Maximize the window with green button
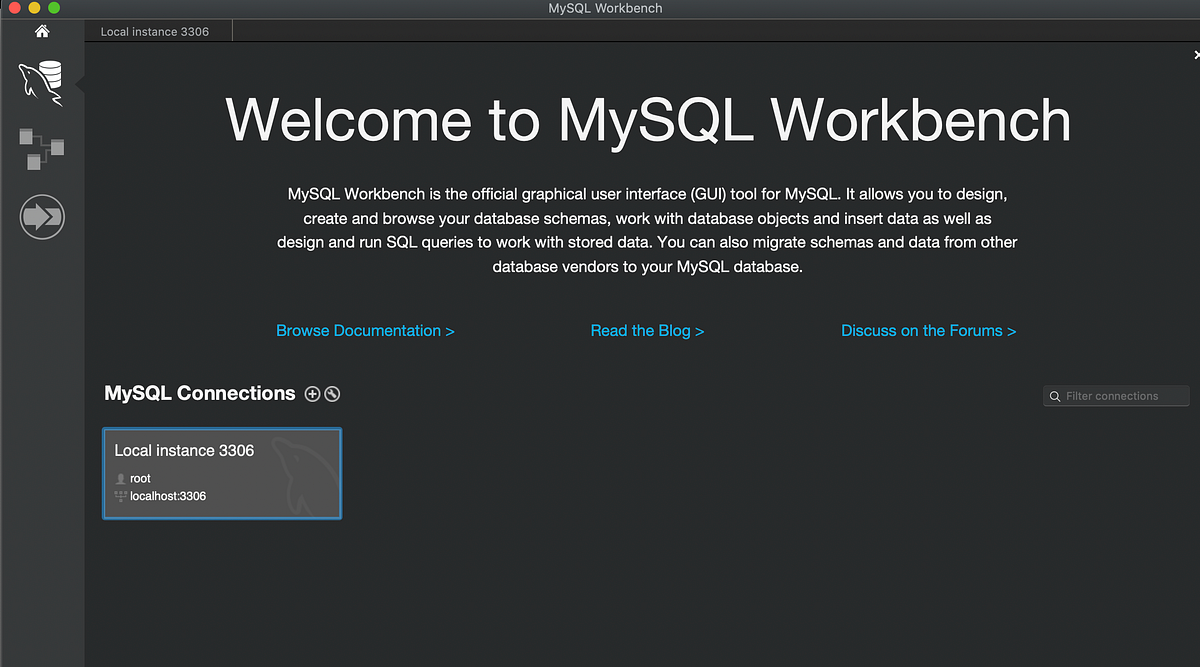Screen dimensions: 1200x667 54,8
